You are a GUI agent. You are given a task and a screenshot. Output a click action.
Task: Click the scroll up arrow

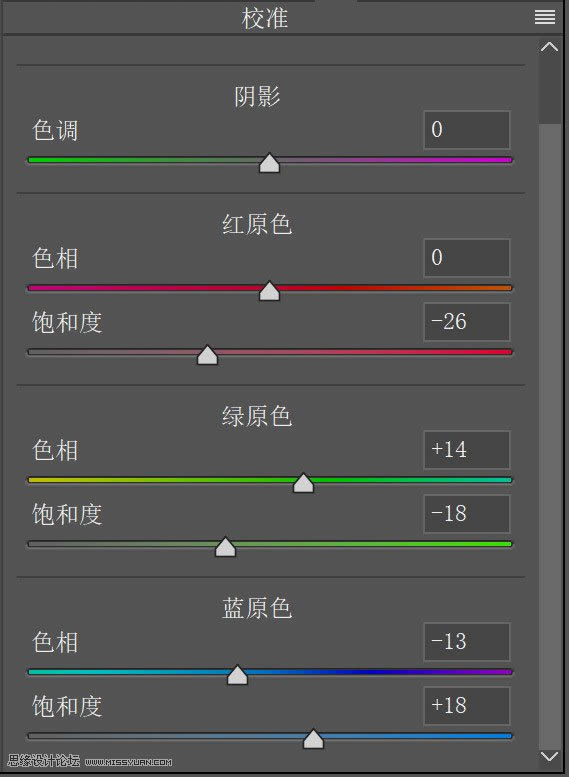click(549, 47)
